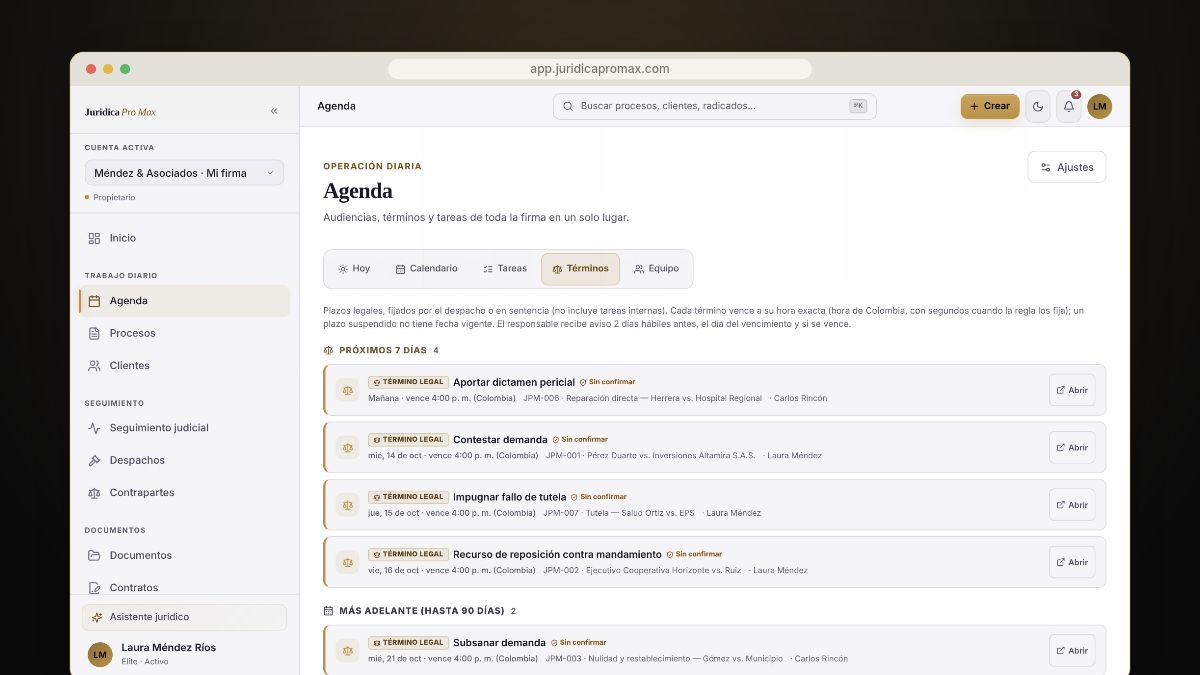Click the Agenda calendar icon in sidebar

pyautogui.click(x=94, y=301)
